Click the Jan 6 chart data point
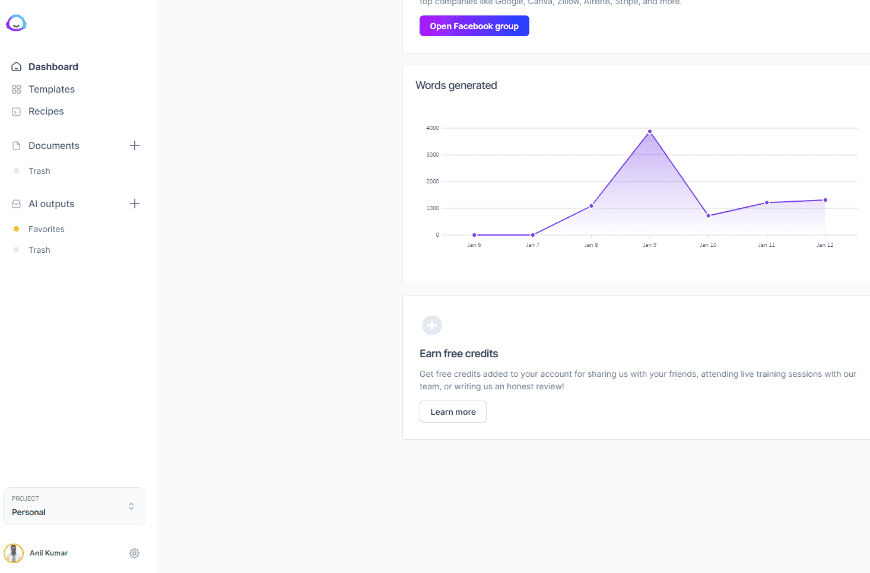870x573 pixels. [474, 235]
